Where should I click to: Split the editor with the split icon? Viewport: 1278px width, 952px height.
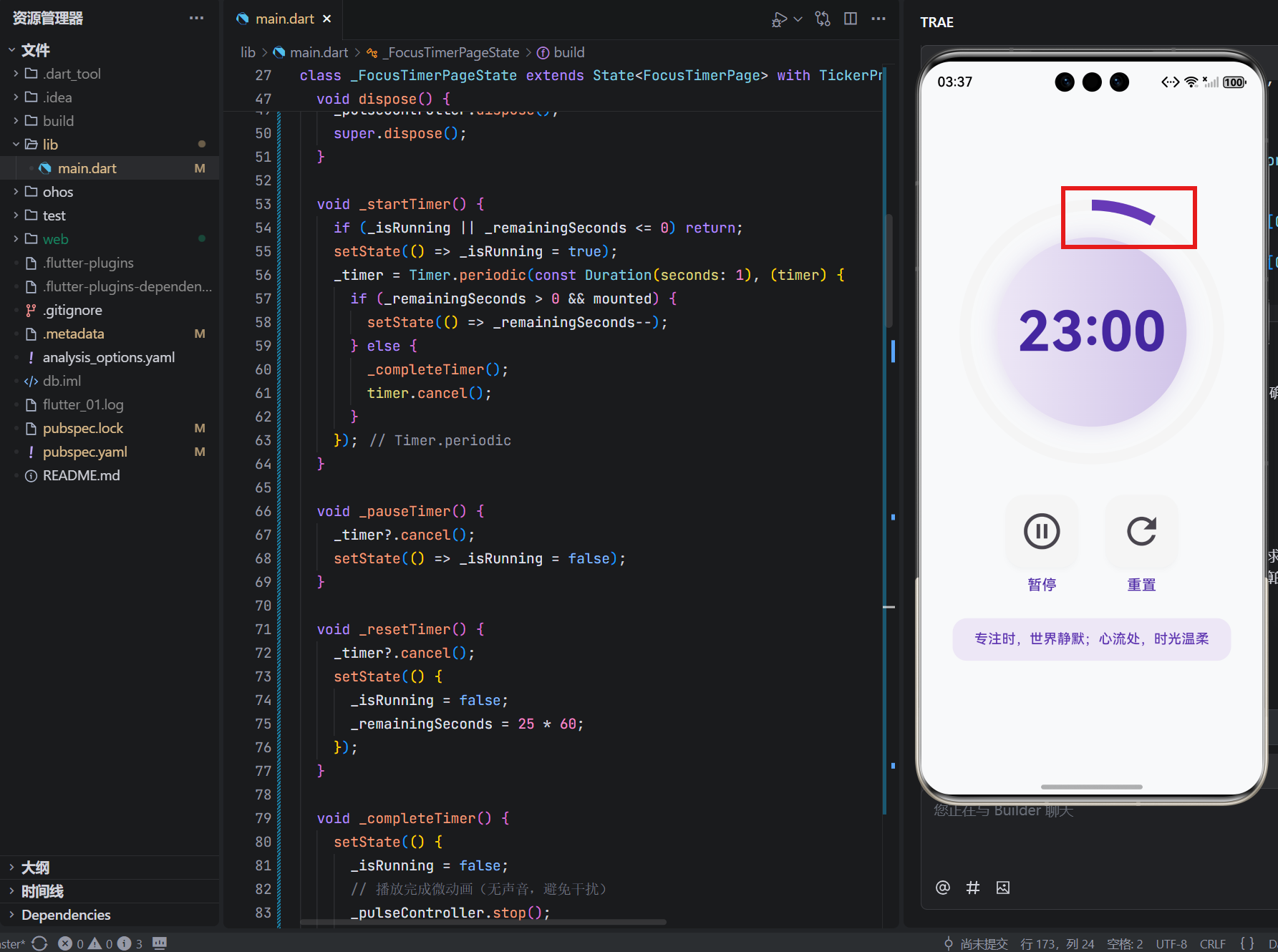point(851,19)
